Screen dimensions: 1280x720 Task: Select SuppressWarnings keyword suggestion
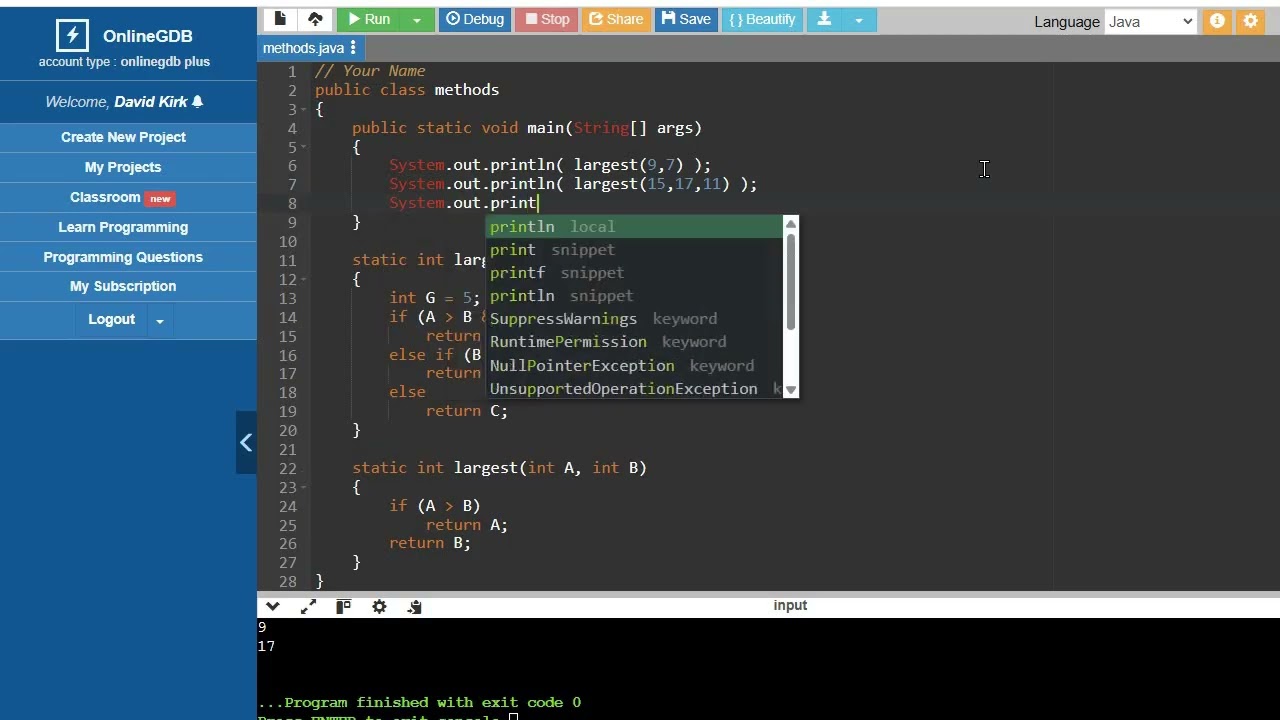(x=634, y=319)
